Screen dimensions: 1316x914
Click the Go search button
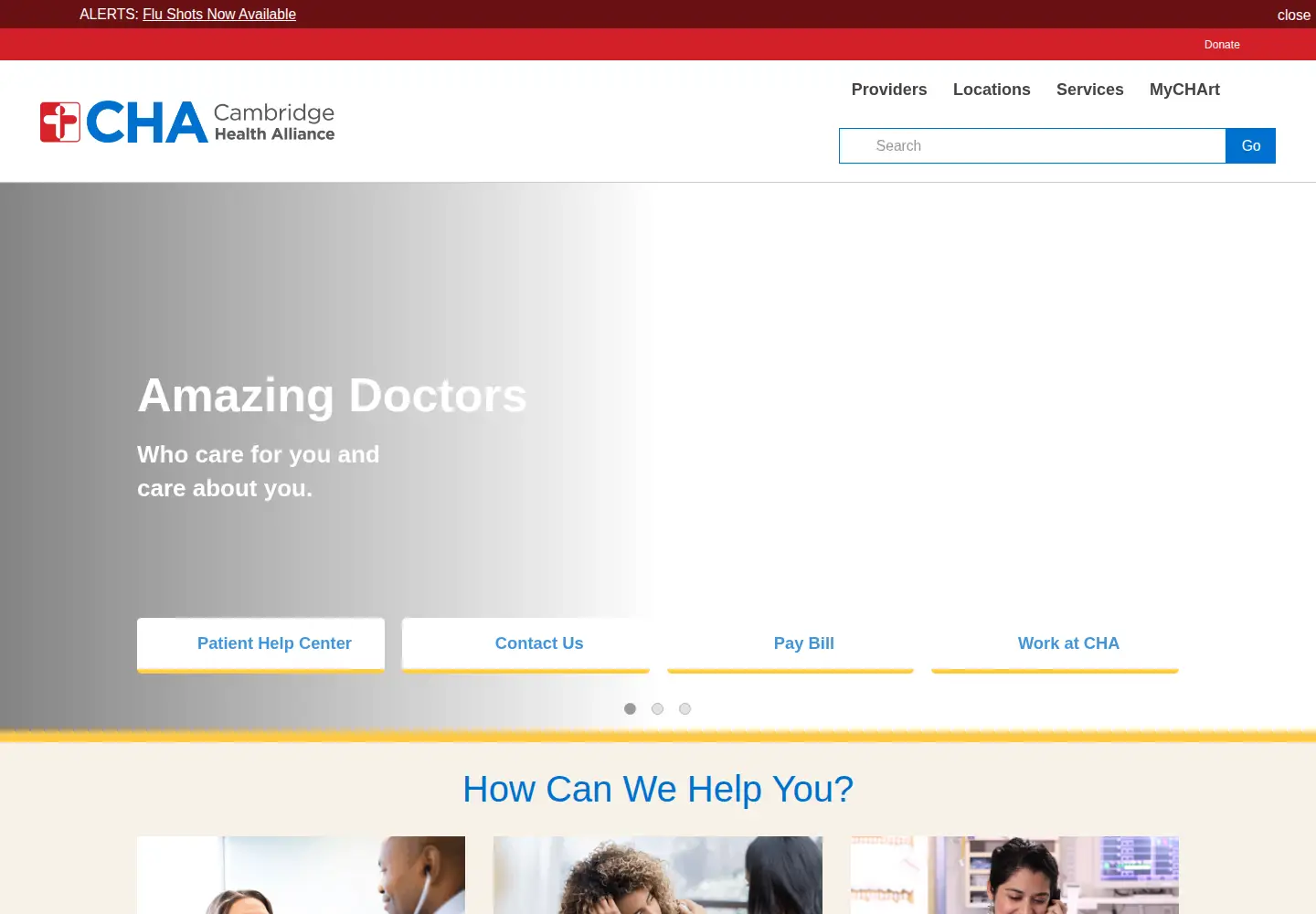click(1251, 145)
